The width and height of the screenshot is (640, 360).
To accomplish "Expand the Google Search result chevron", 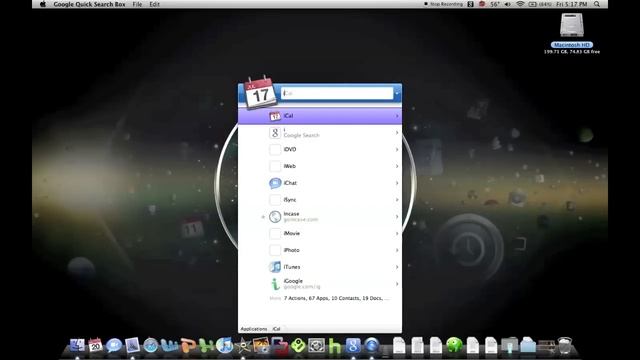I will click(397, 133).
